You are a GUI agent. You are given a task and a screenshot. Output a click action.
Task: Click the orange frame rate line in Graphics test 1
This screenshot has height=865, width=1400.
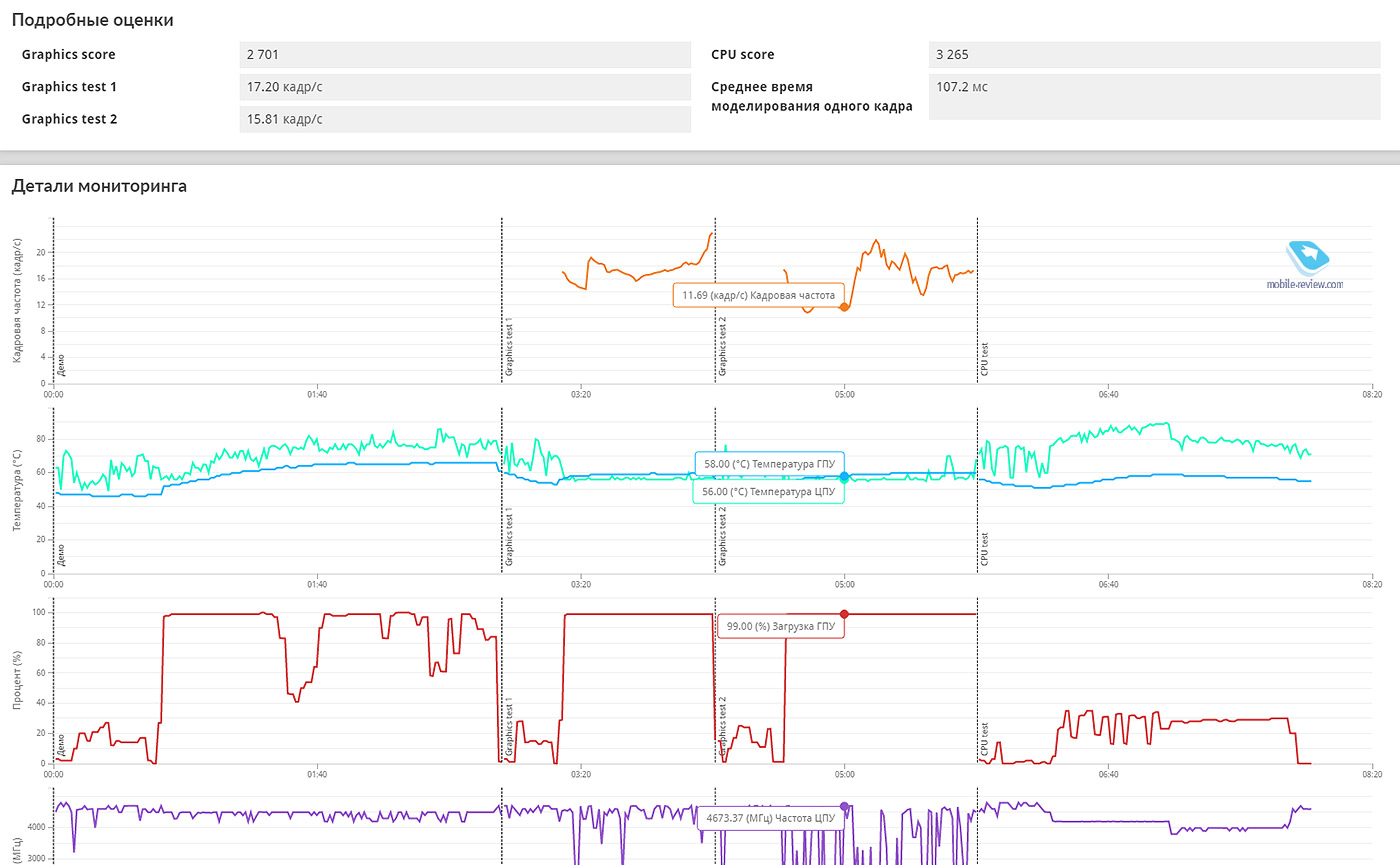click(637, 272)
